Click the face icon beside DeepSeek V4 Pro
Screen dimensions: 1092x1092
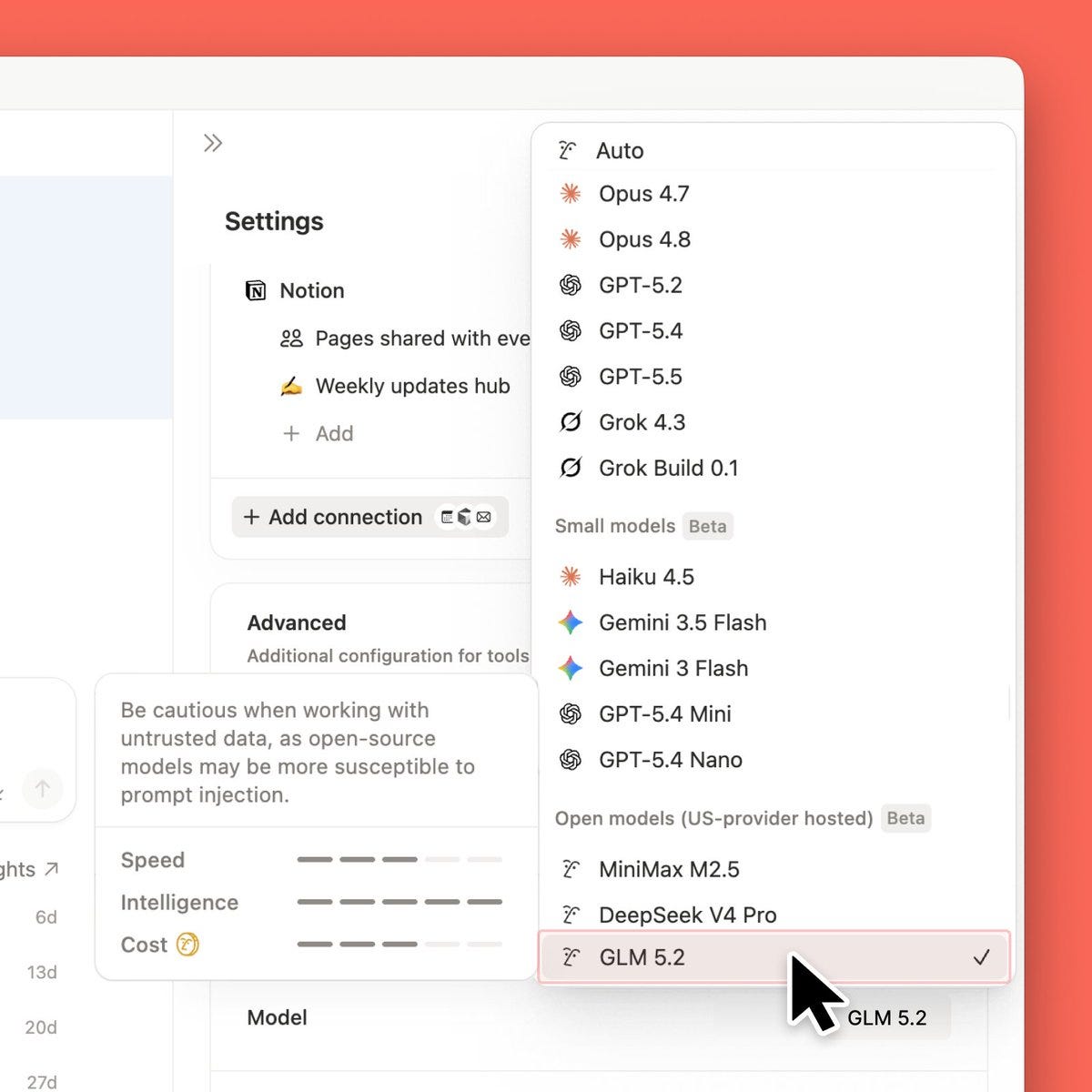(571, 915)
